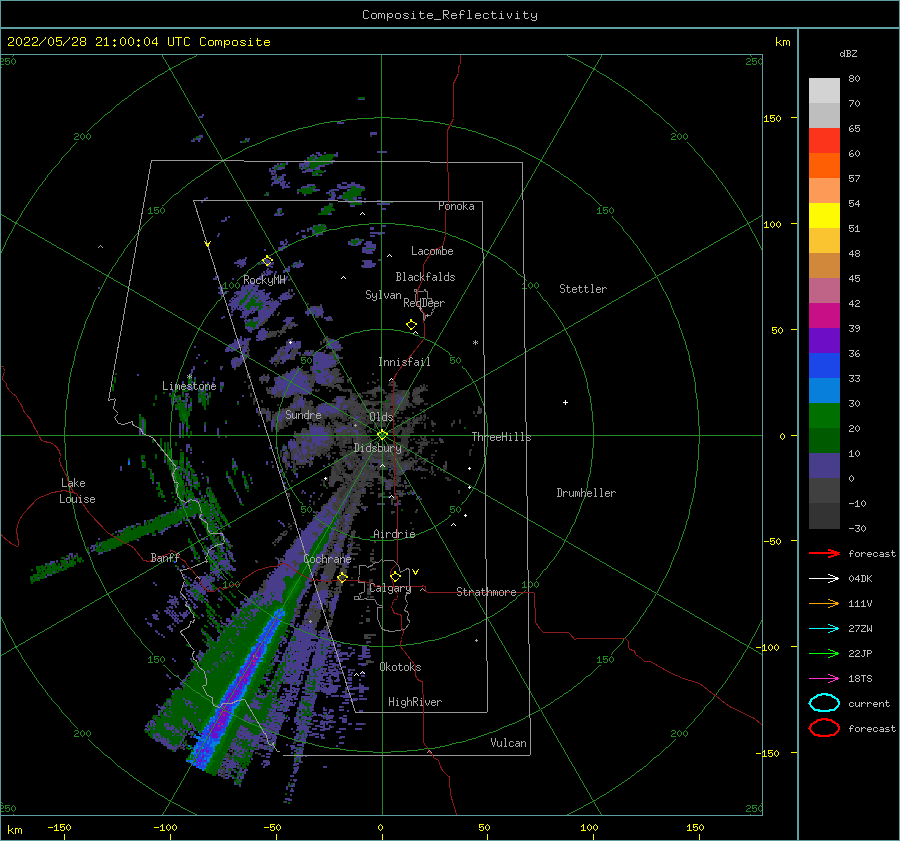Select the orange 111V arrow legend icon
900x841 pixels.
(x=824, y=603)
